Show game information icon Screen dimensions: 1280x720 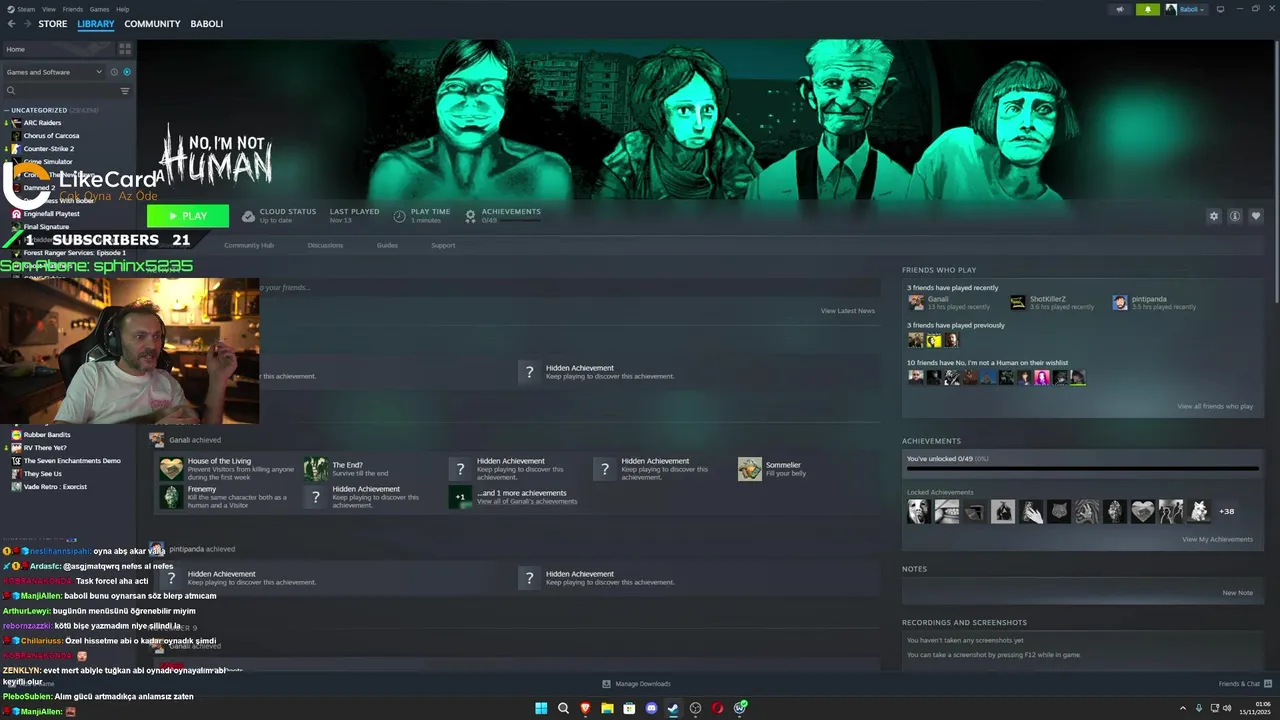pos(1235,216)
